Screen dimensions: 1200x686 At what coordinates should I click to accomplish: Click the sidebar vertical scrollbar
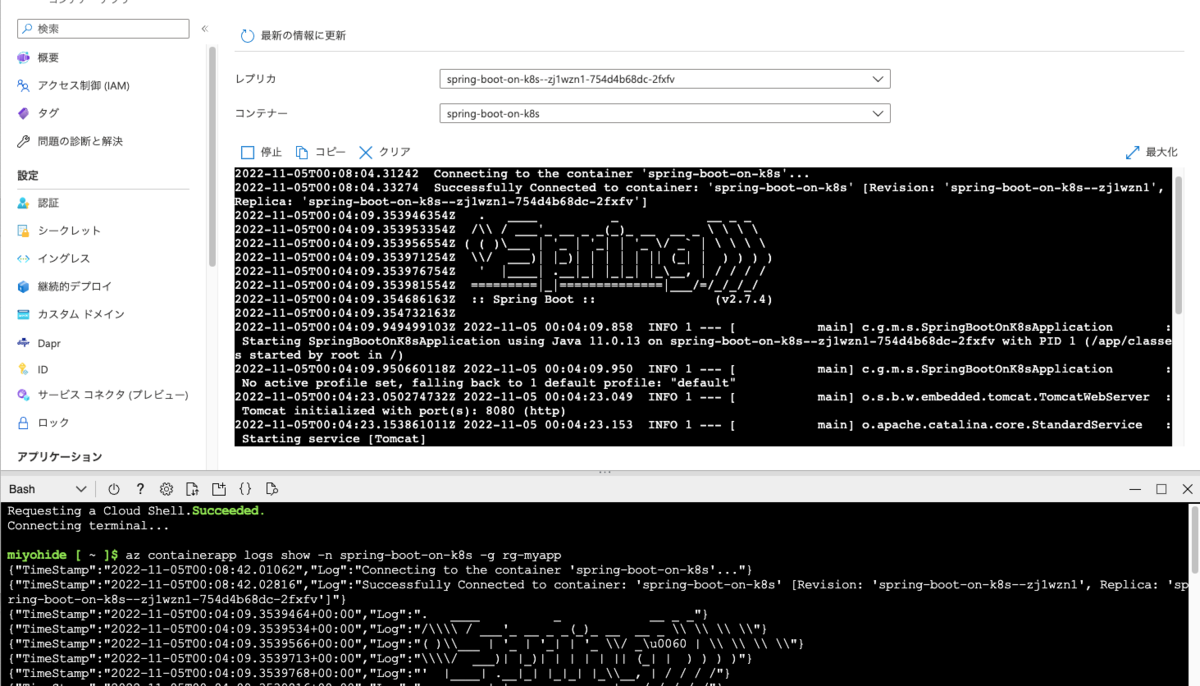point(212,157)
